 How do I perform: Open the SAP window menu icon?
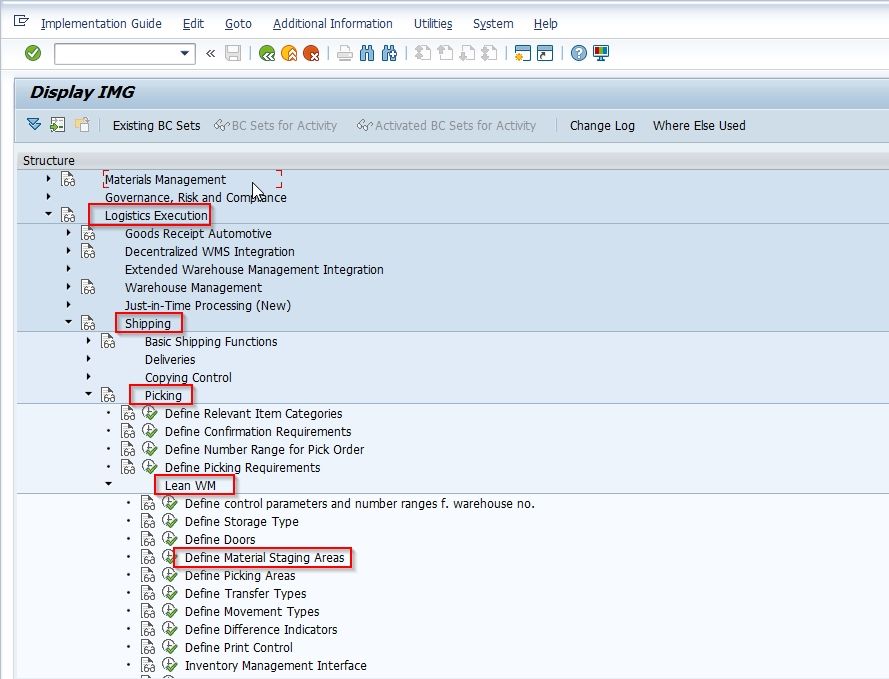click(x=21, y=22)
